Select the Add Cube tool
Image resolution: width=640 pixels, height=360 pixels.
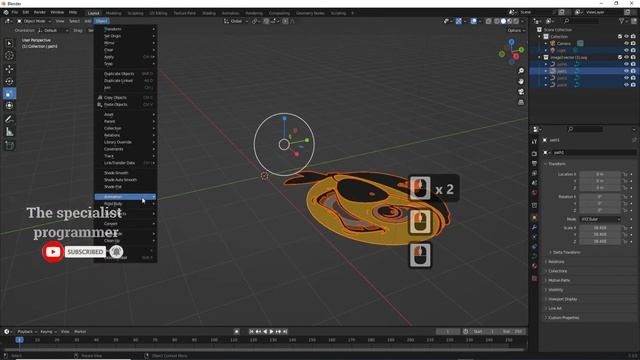tap(9, 145)
